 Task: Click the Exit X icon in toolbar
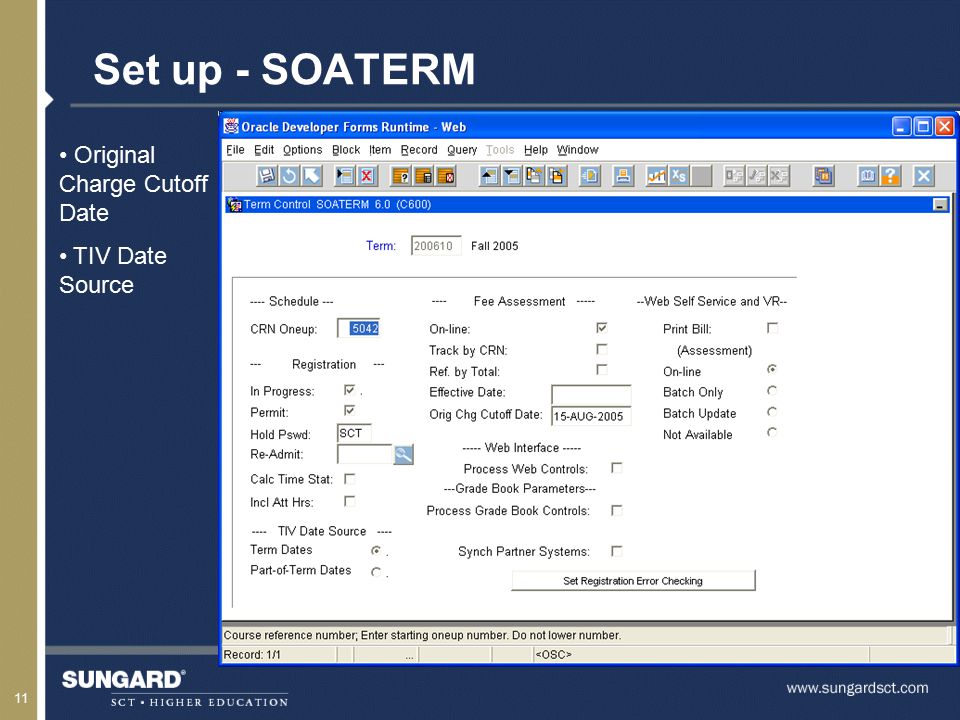[x=923, y=176]
